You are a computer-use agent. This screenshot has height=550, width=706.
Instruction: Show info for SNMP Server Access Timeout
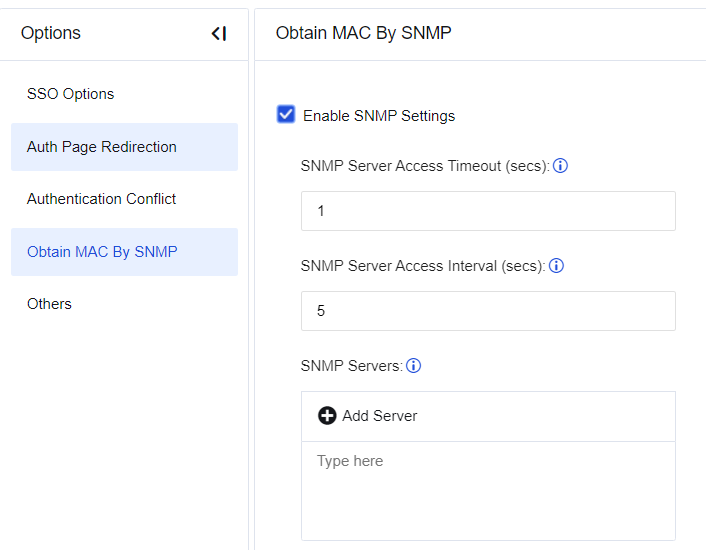coord(561,166)
